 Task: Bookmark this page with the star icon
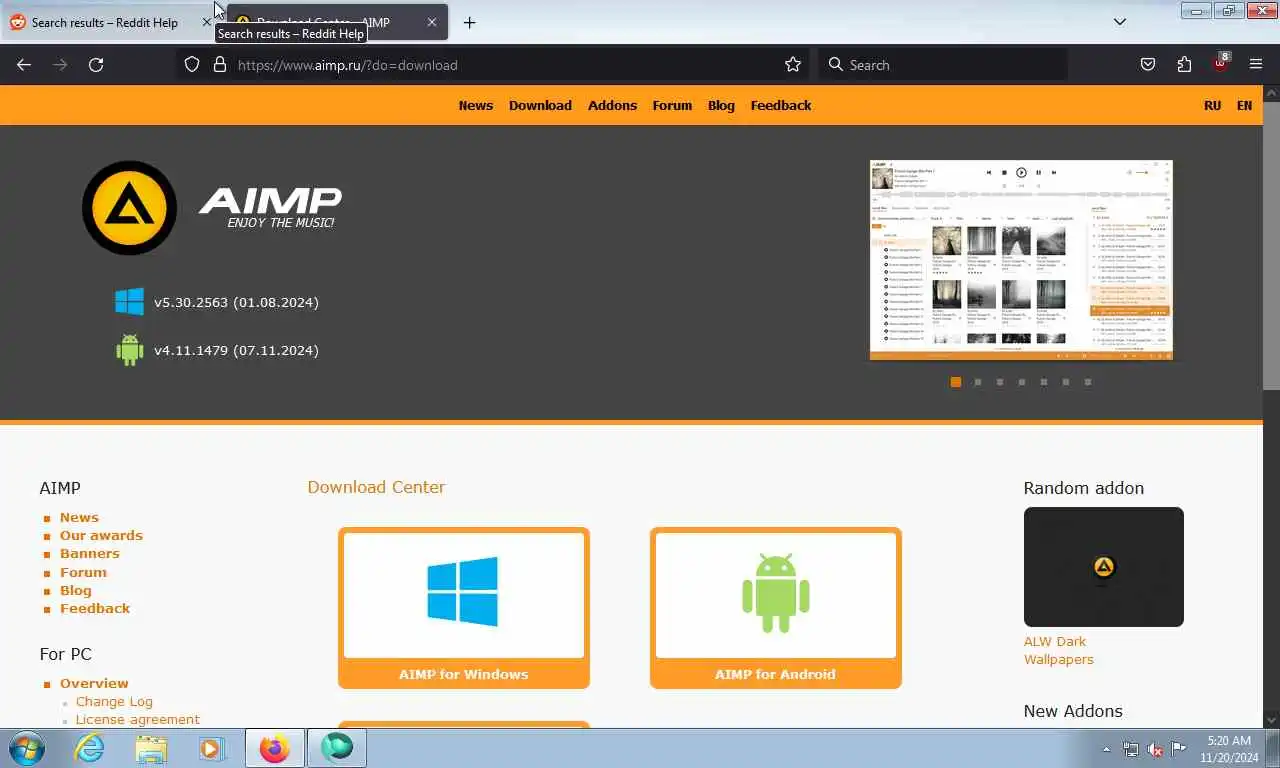793,65
